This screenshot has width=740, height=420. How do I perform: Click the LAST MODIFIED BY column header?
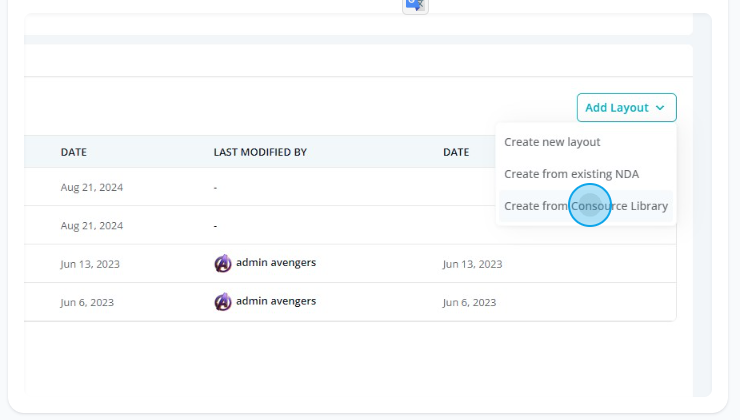pyautogui.click(x=260, y=152)
